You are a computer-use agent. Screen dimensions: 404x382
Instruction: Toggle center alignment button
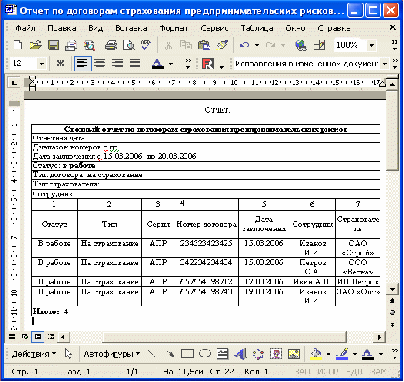[100, 63]
